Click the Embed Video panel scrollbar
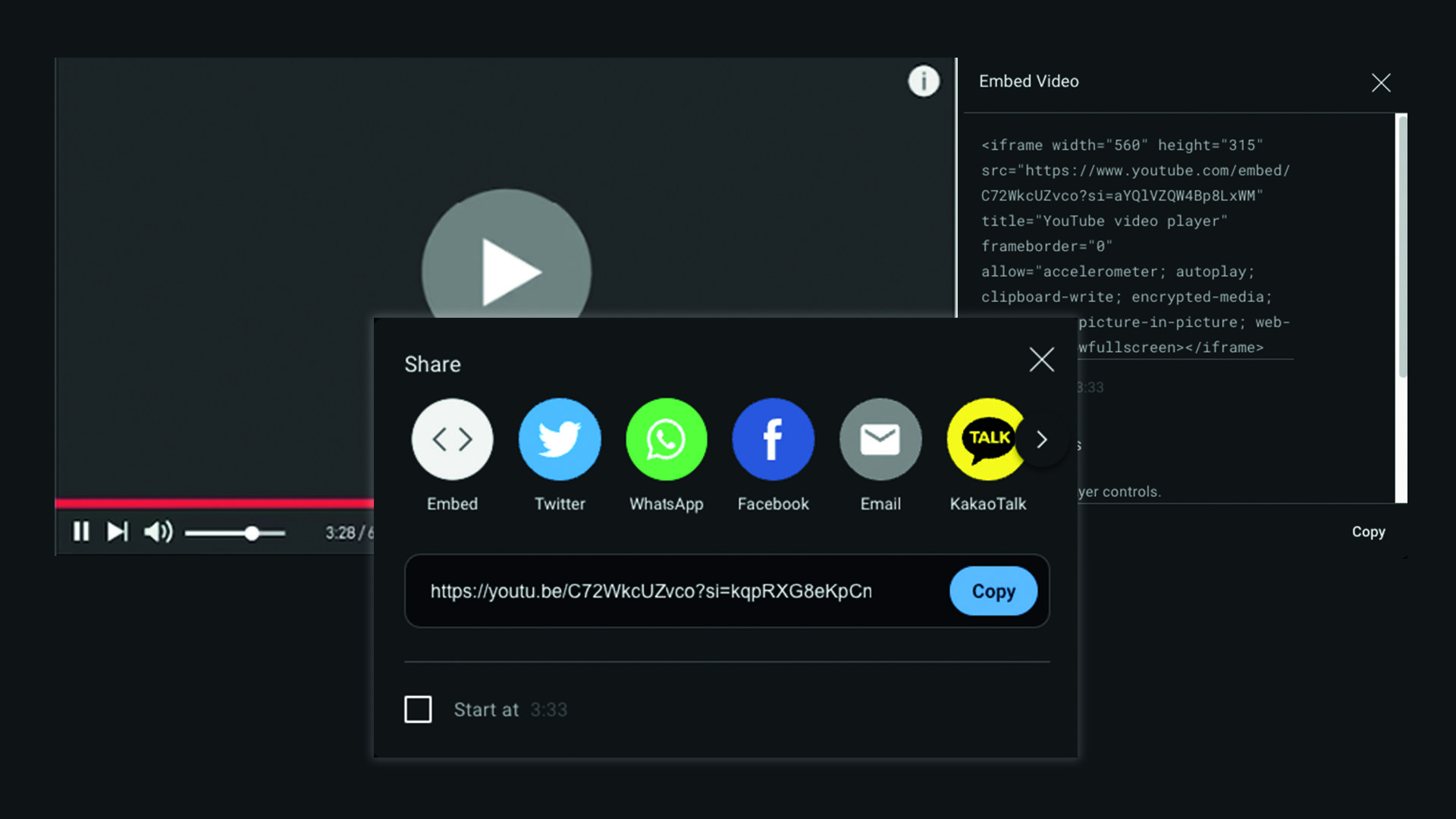 (x=1402, y=246)
